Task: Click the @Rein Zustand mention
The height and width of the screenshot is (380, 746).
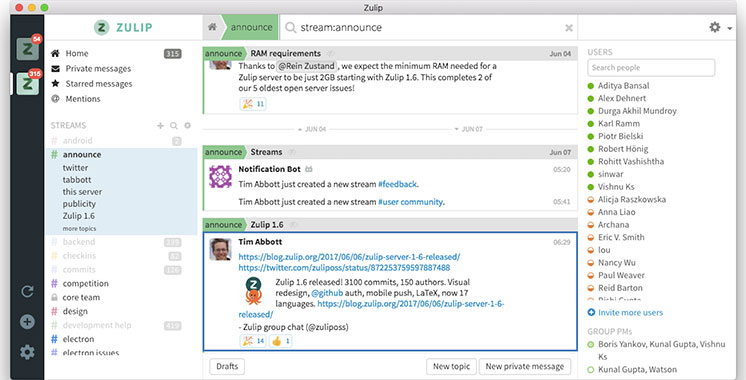Action: click(x=307, y=66)
